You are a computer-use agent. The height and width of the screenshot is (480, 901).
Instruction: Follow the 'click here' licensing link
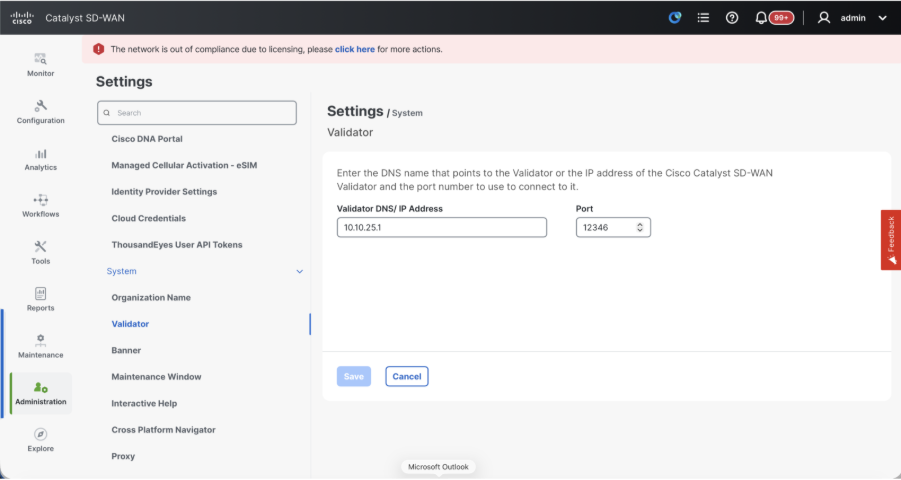click(x=355, y=49)
